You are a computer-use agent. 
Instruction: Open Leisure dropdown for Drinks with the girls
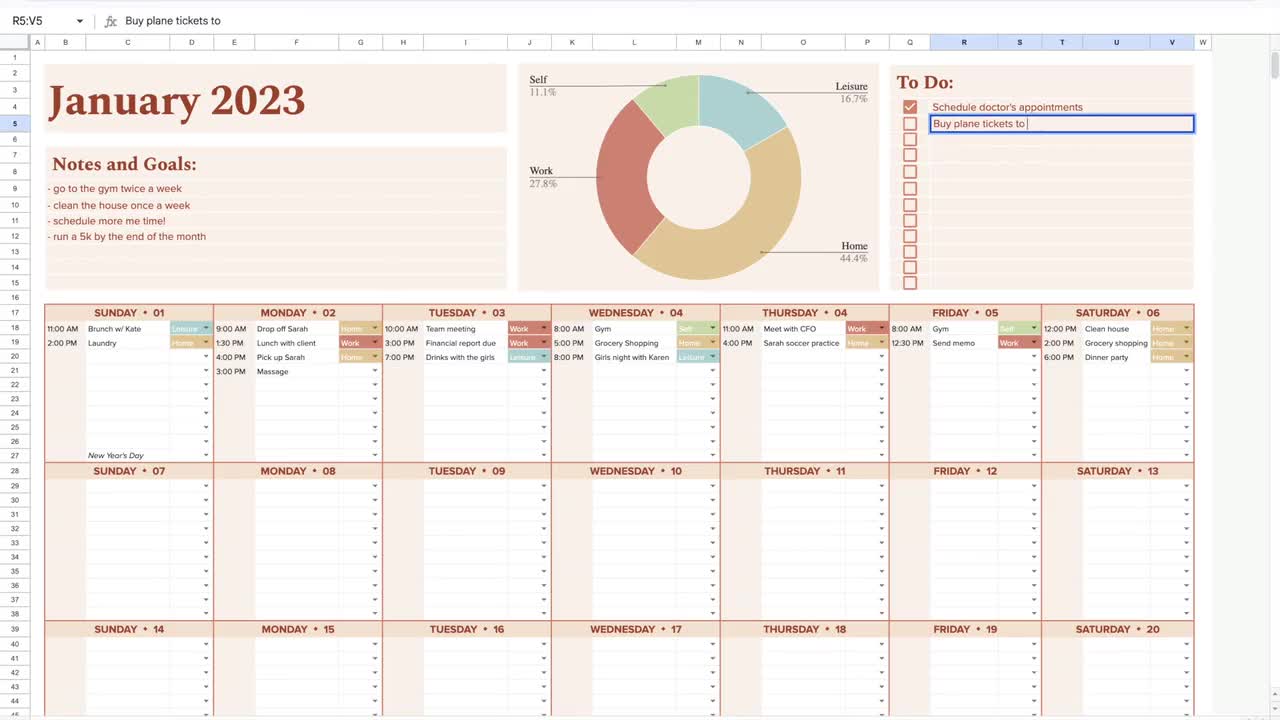tap(544, 357)
